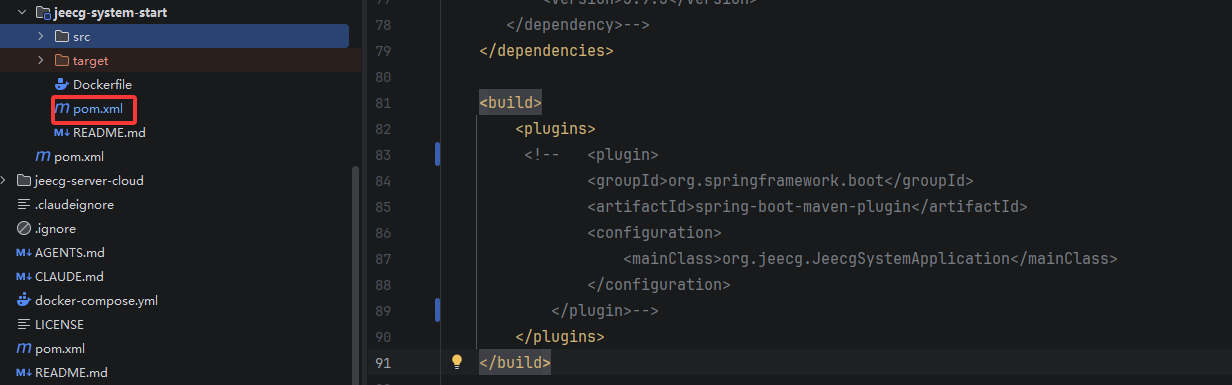This screenshot has height=385, width=1232.
Task: Open the .claudeignore file
Action: pos(74,204)
